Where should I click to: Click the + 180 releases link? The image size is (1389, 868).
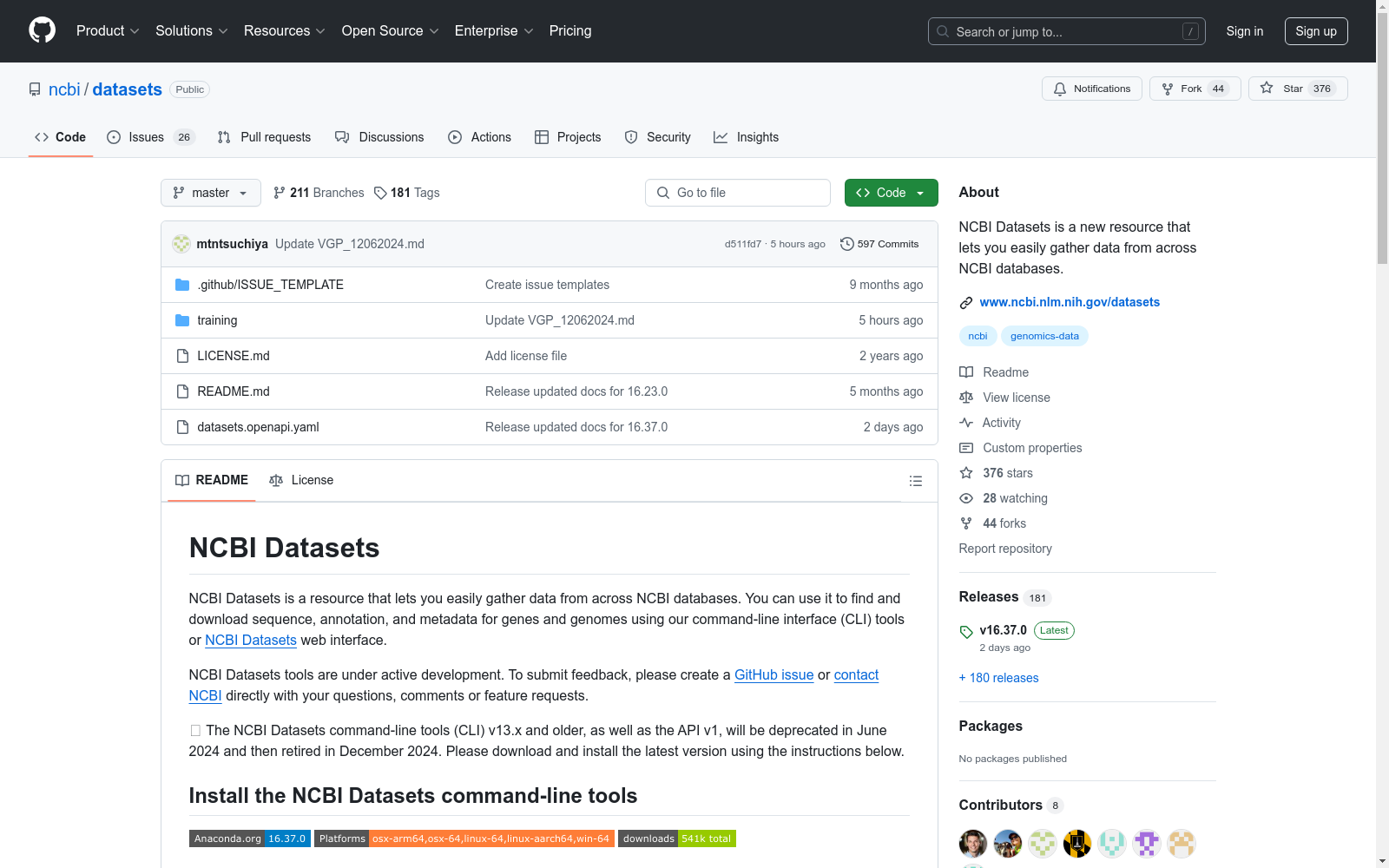(998, 678)
